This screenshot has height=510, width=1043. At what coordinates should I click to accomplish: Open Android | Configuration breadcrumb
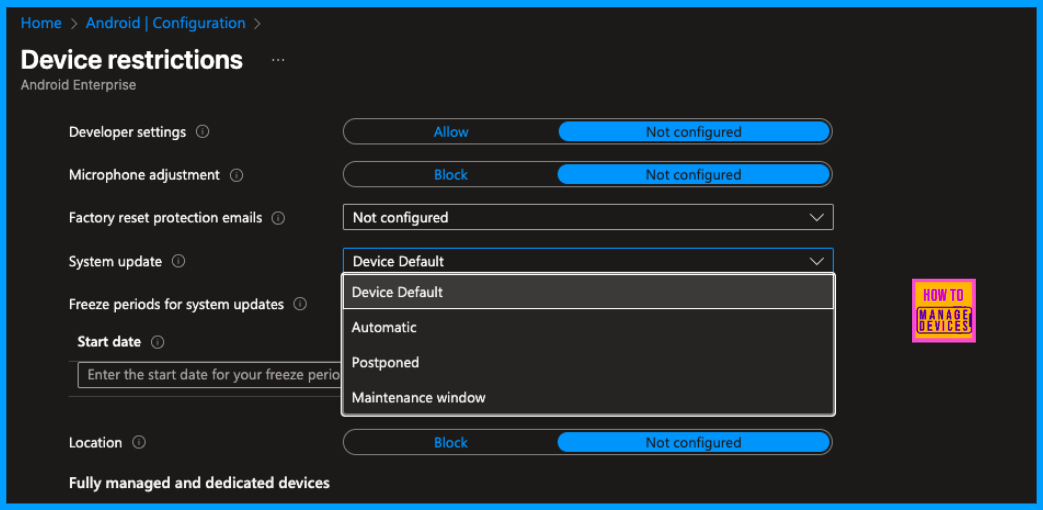tap(166, 23)
